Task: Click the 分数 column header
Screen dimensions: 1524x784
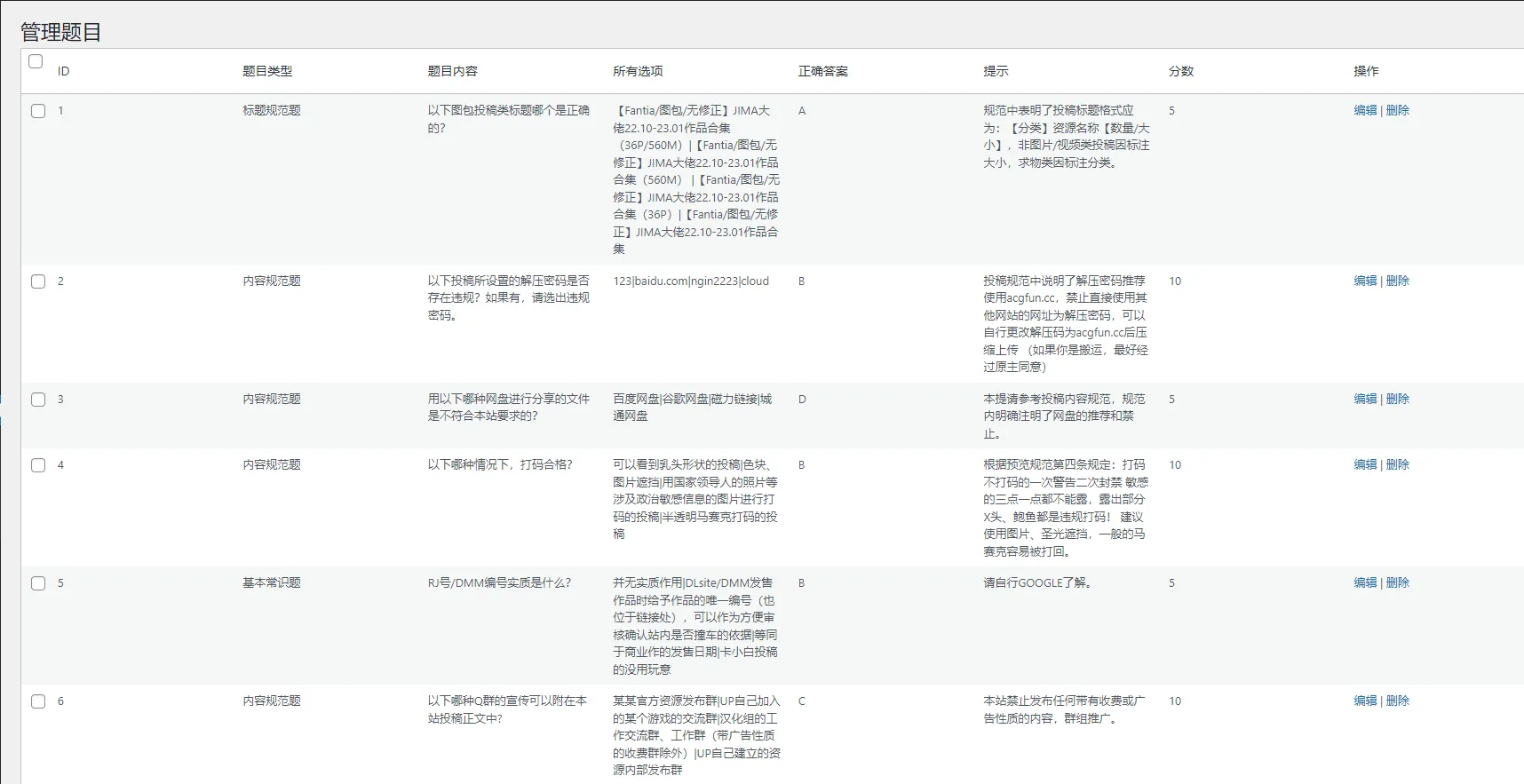Action: tap(1180, 71)
